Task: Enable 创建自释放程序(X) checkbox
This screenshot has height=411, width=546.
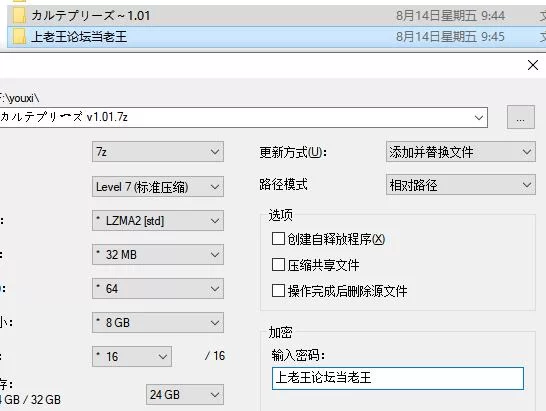Action: [278, 239]
